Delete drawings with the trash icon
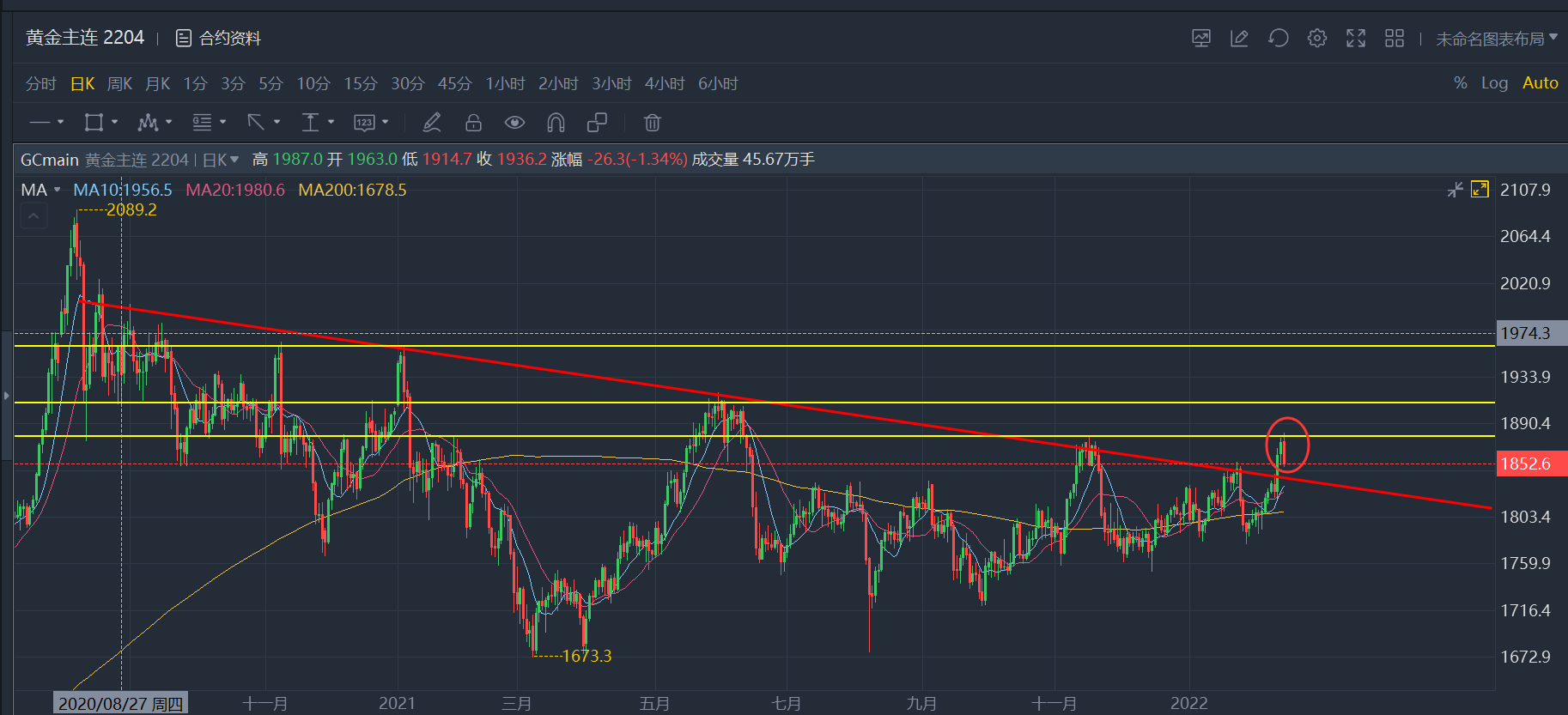1568x715 pixels. click(x=653, y=123)
